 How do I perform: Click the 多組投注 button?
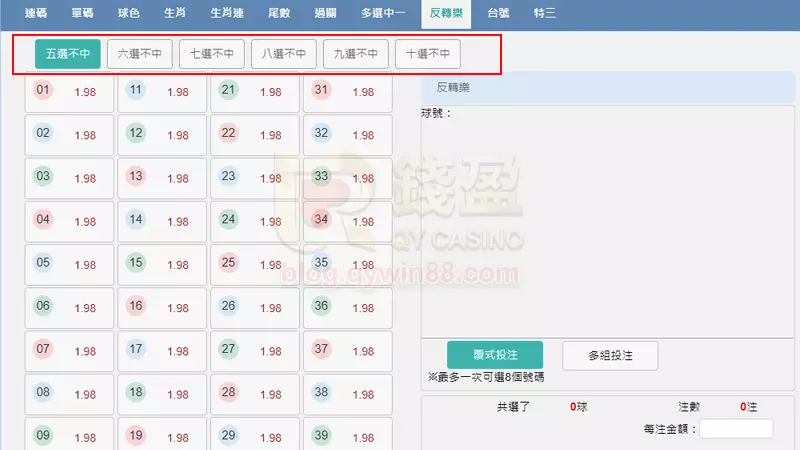coord(609,355)
